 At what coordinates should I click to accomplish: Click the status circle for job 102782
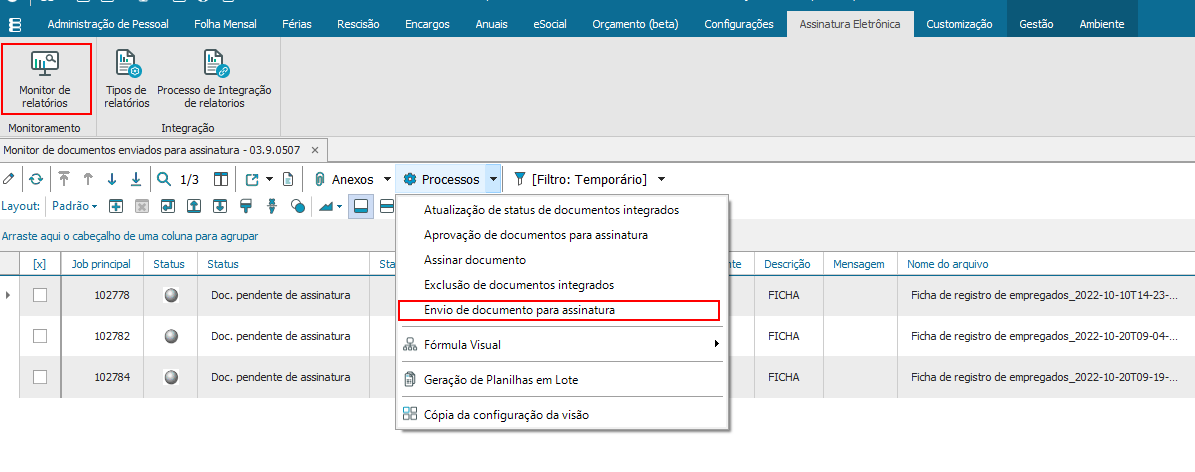(x=171, y=336)
